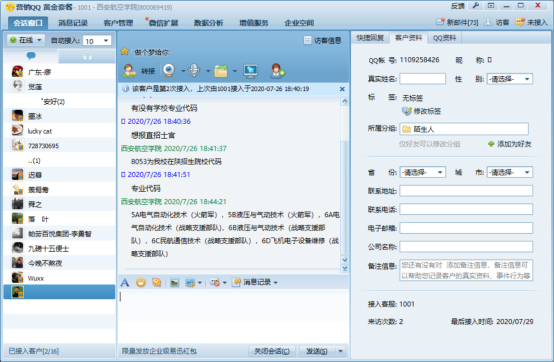554x362 pixels.
Task: Click the 备注信息 text area
Action: coord(466,270)
